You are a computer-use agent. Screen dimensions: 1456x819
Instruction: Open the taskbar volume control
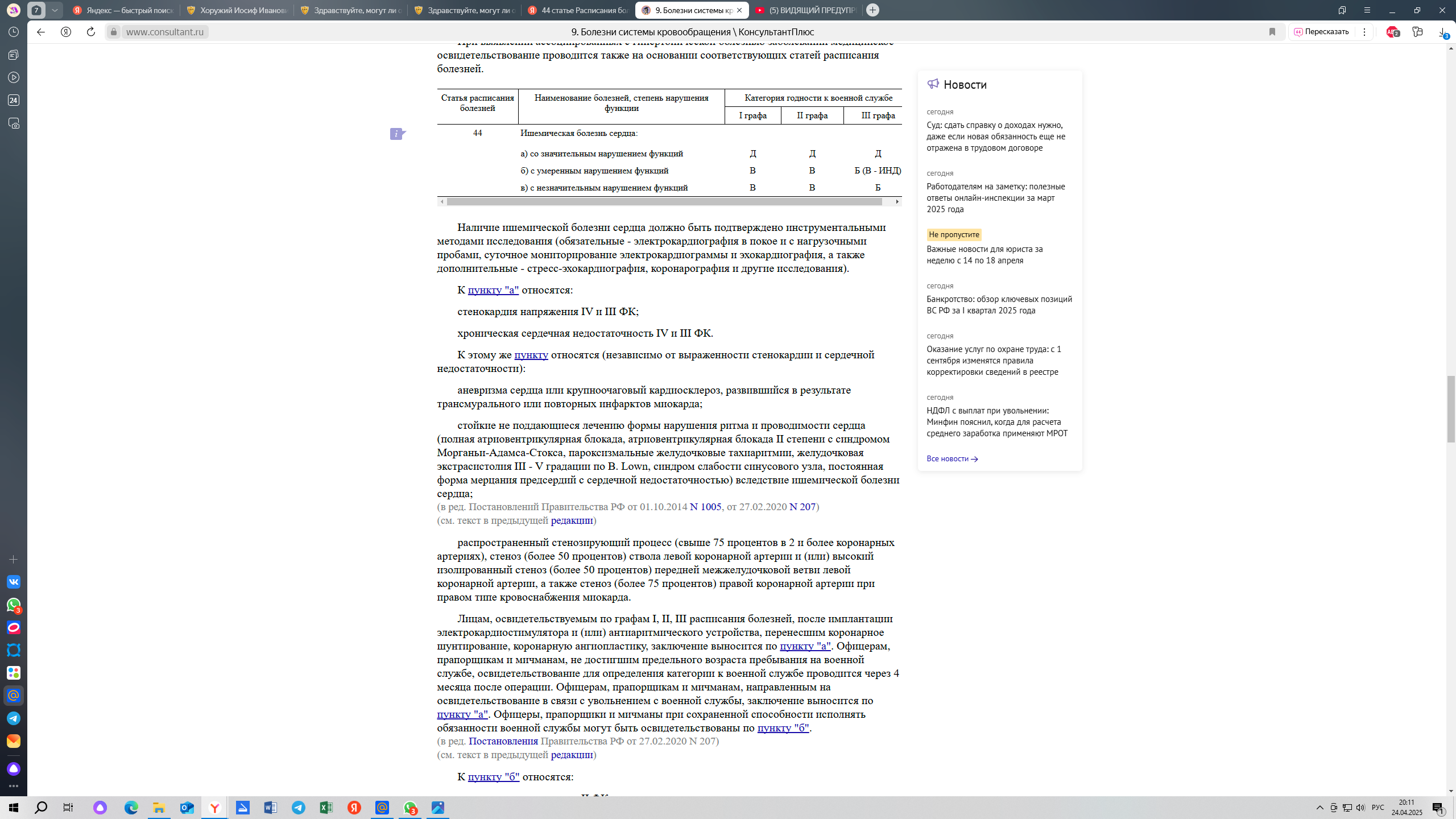pos(1360,808)
